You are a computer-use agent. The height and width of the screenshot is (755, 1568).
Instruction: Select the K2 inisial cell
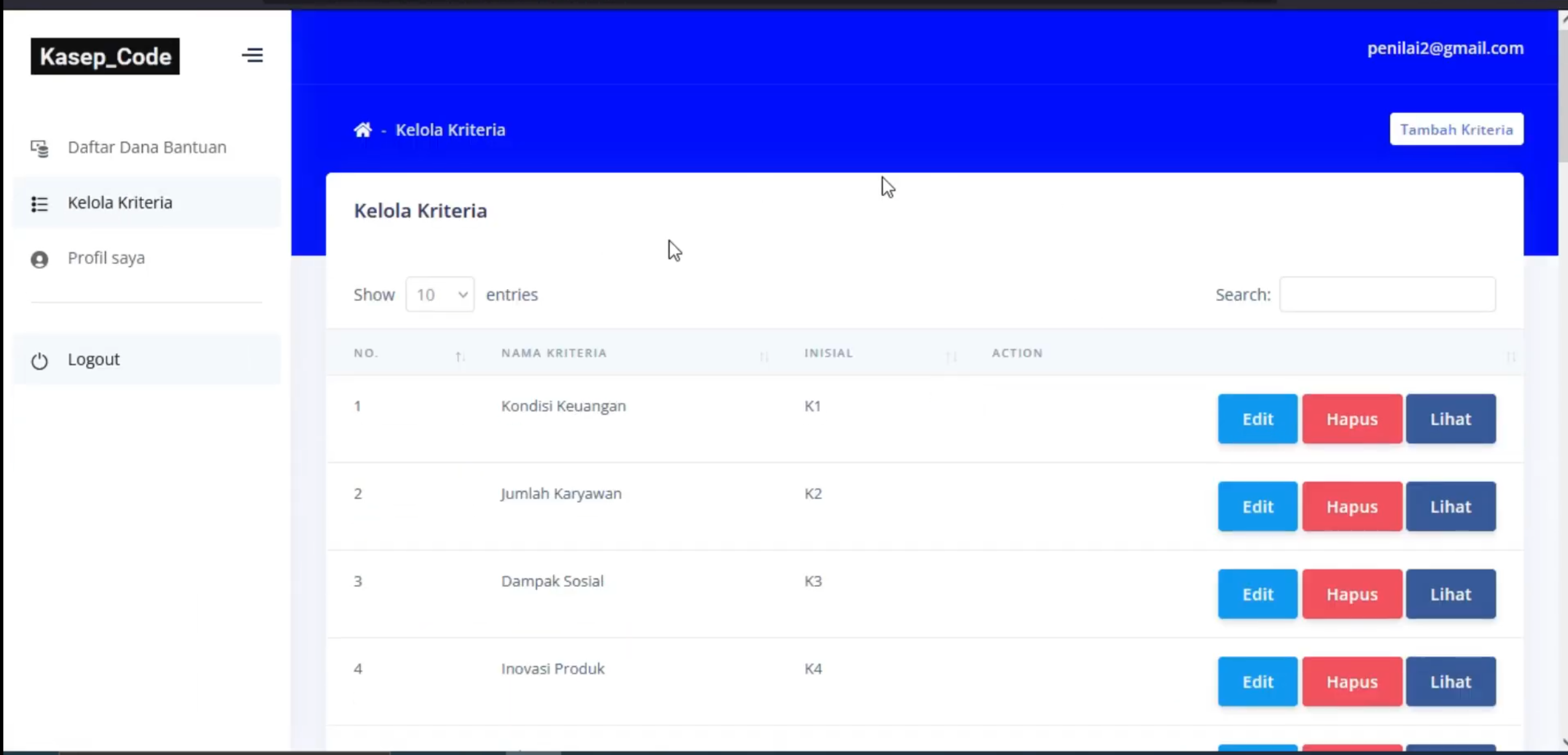pos(813,494)
